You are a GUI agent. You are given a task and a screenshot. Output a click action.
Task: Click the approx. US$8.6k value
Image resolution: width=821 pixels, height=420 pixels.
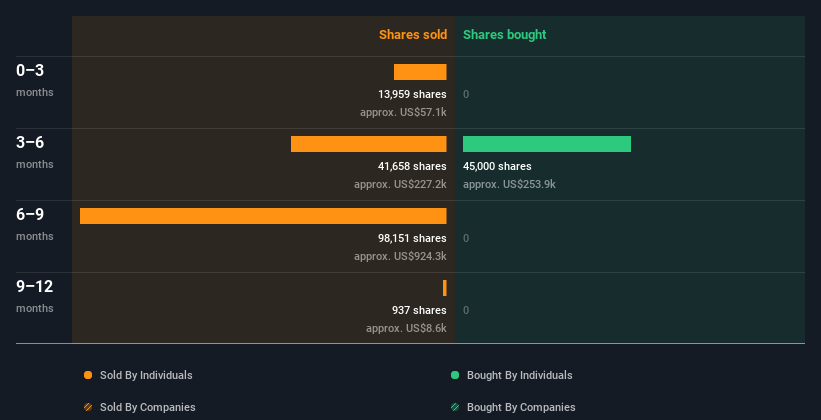tap(406, 328)
